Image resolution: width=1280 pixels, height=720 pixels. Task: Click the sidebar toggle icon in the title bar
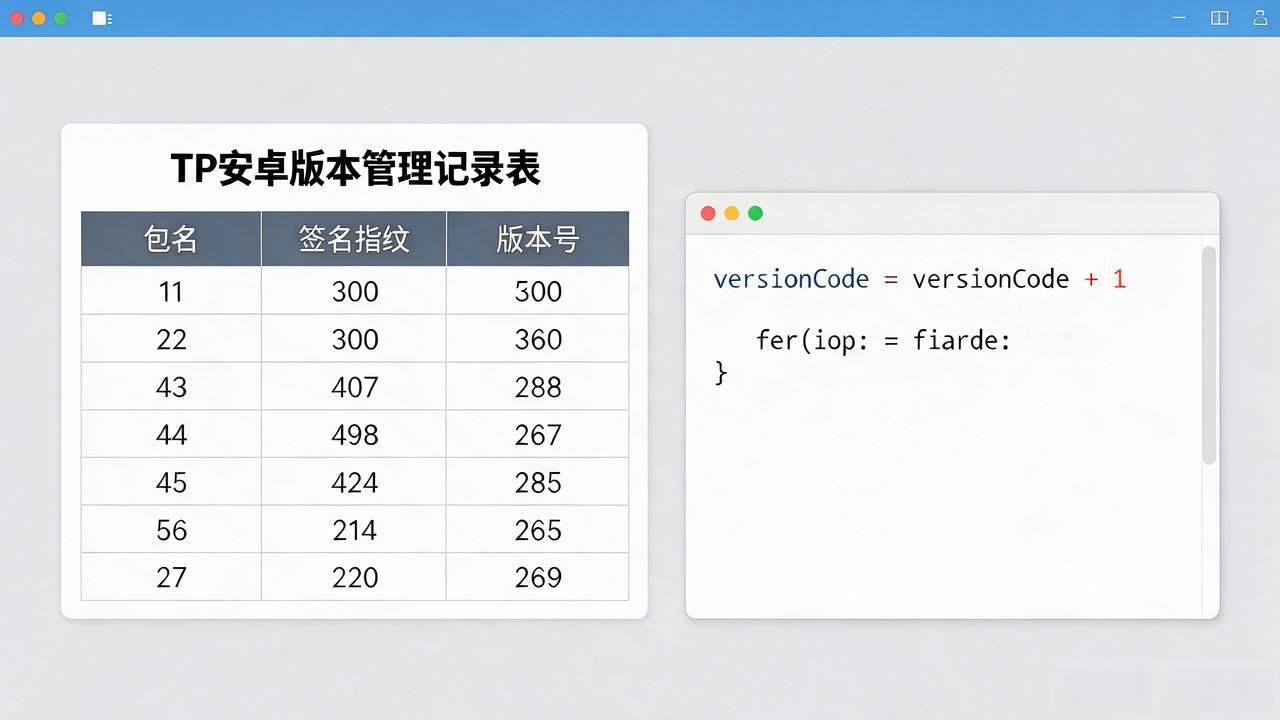tap(102, 18)
